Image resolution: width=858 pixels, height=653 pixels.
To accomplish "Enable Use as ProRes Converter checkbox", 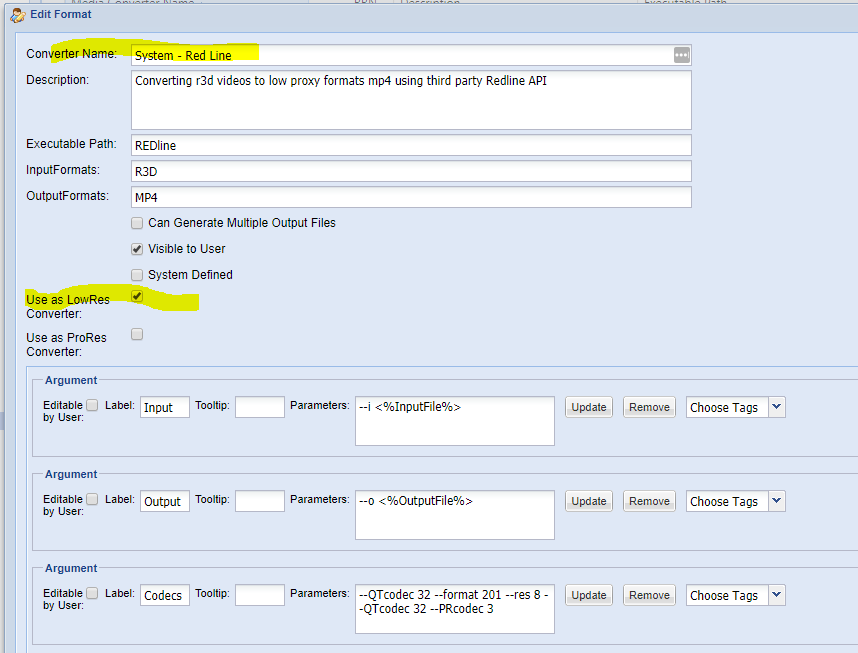I will click(137, 334).
